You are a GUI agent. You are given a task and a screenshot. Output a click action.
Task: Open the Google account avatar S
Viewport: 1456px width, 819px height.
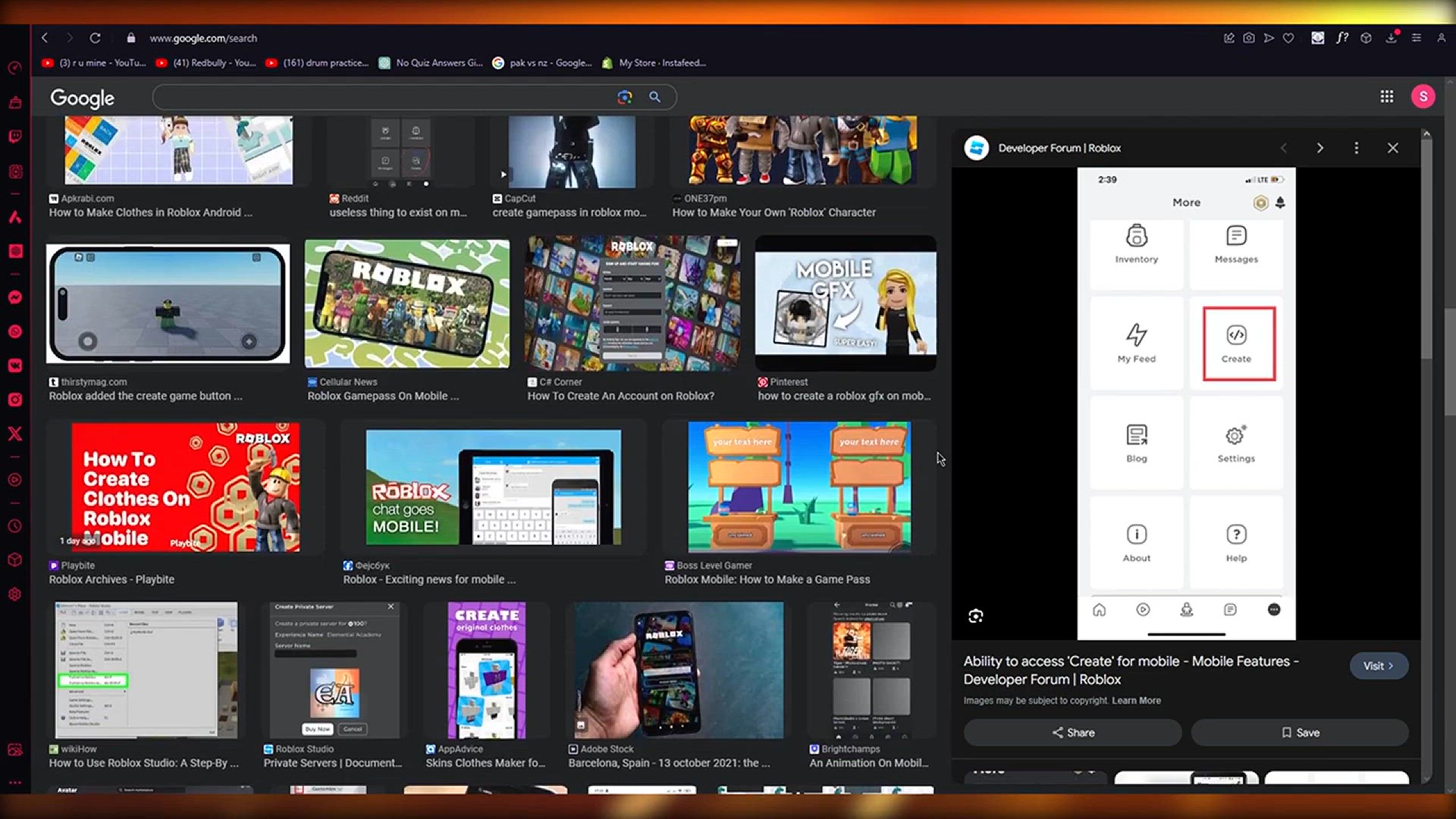point(1423,96)
